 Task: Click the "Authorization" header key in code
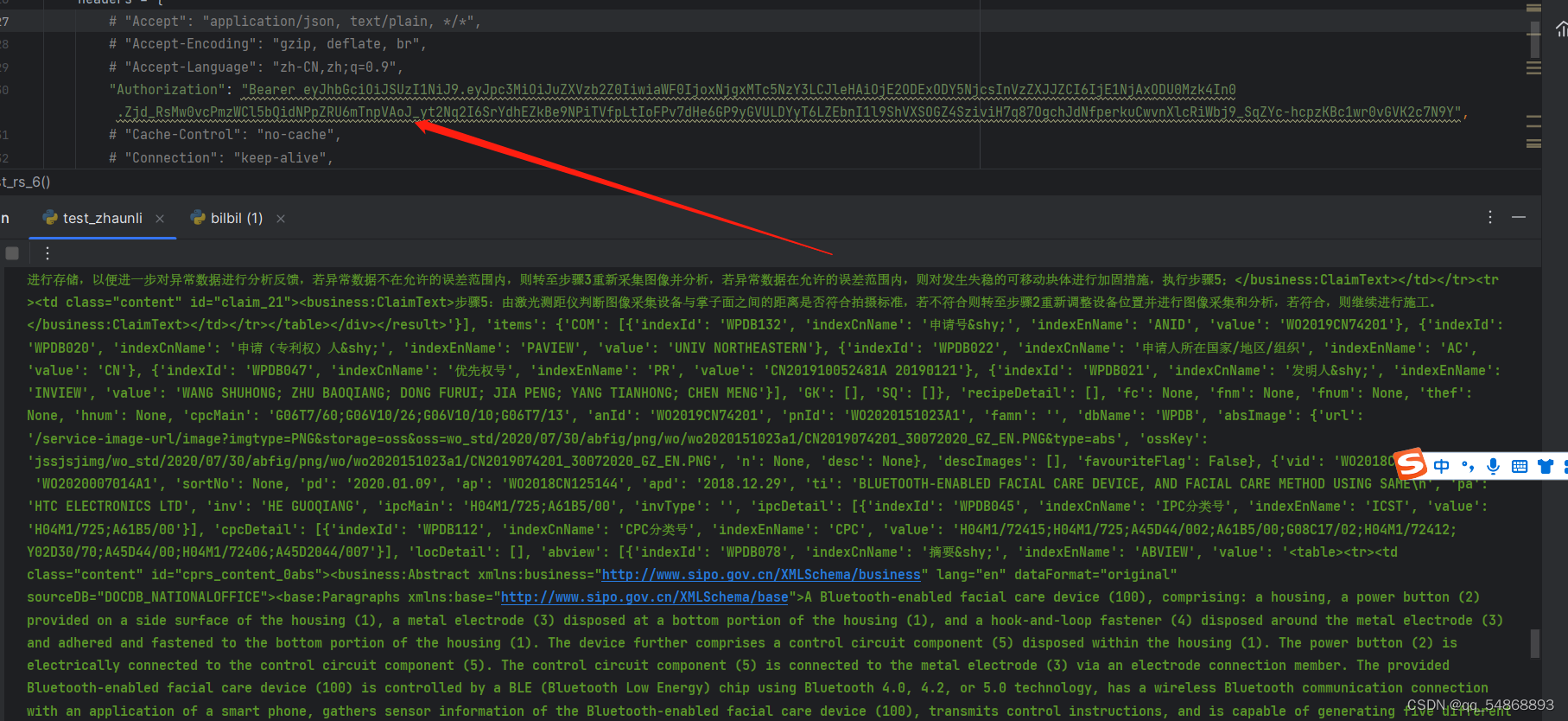click(x=165, y=89)
